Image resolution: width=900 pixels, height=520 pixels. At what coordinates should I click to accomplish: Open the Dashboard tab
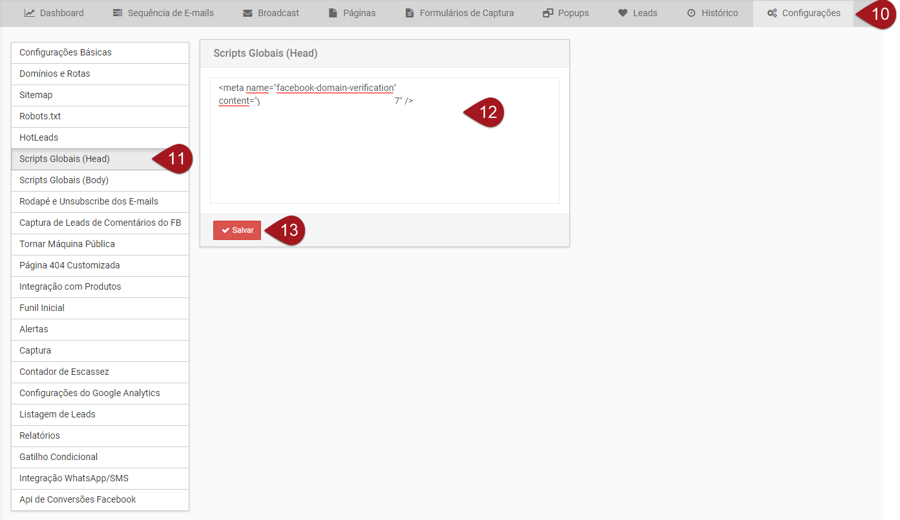tap(54, 13)
